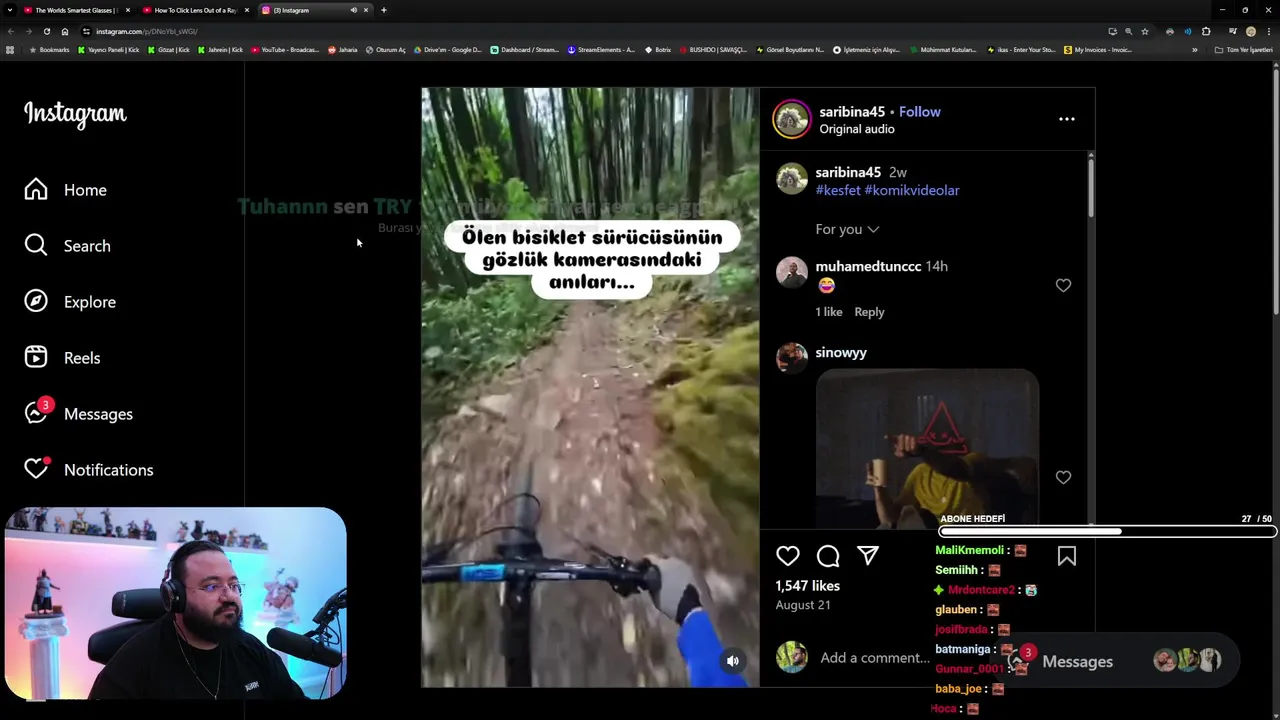This screenshot has width=1280, height=720.
Task: Open the Explore compass in the sidebar
Action: (x=70, y=302)
